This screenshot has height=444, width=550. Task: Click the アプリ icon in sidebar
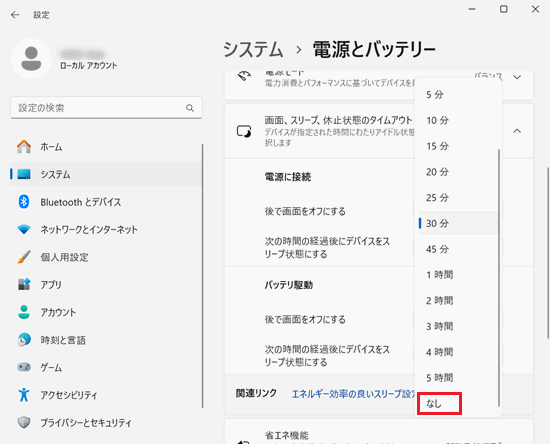[x=24, y=284]
